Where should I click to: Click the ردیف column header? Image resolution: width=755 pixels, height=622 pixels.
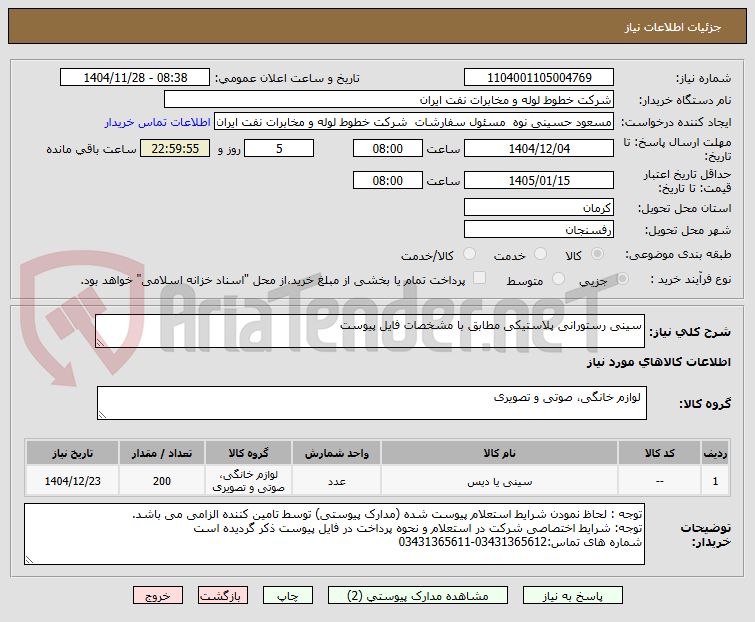point(715,453)
